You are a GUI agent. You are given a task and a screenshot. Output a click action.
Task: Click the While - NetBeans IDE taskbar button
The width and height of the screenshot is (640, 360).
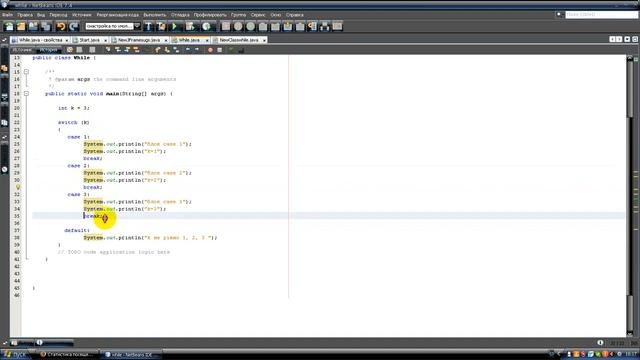[x=131, y=355]
